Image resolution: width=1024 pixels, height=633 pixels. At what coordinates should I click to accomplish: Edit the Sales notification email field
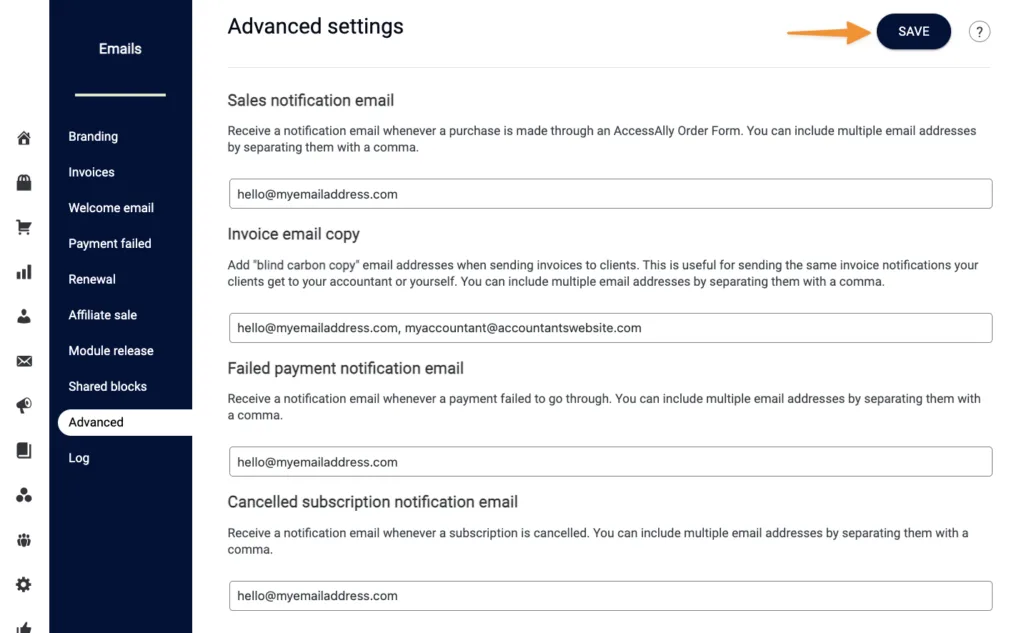(610, 193)
